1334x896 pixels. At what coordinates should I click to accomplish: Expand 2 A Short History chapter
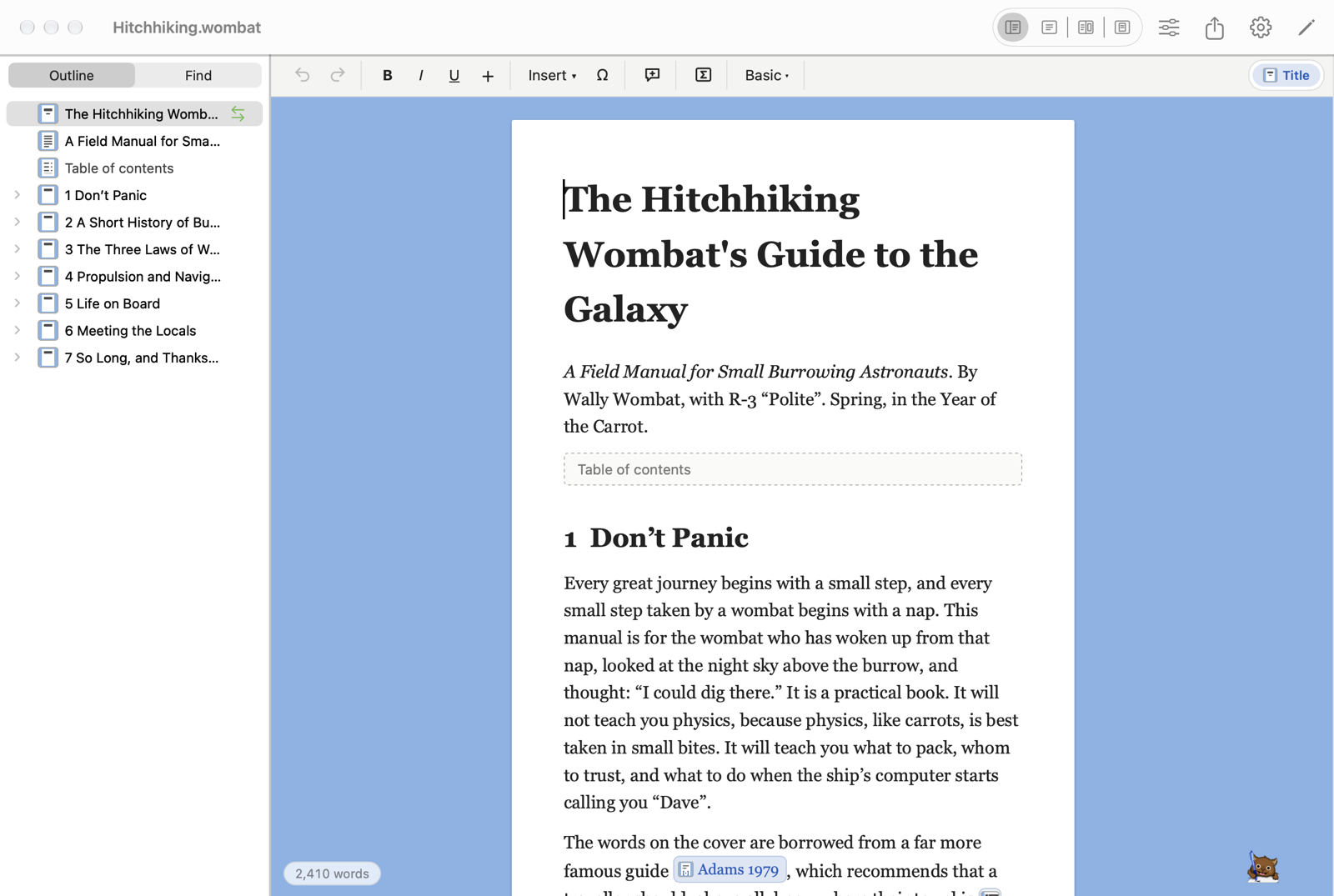tap(17, 223)
